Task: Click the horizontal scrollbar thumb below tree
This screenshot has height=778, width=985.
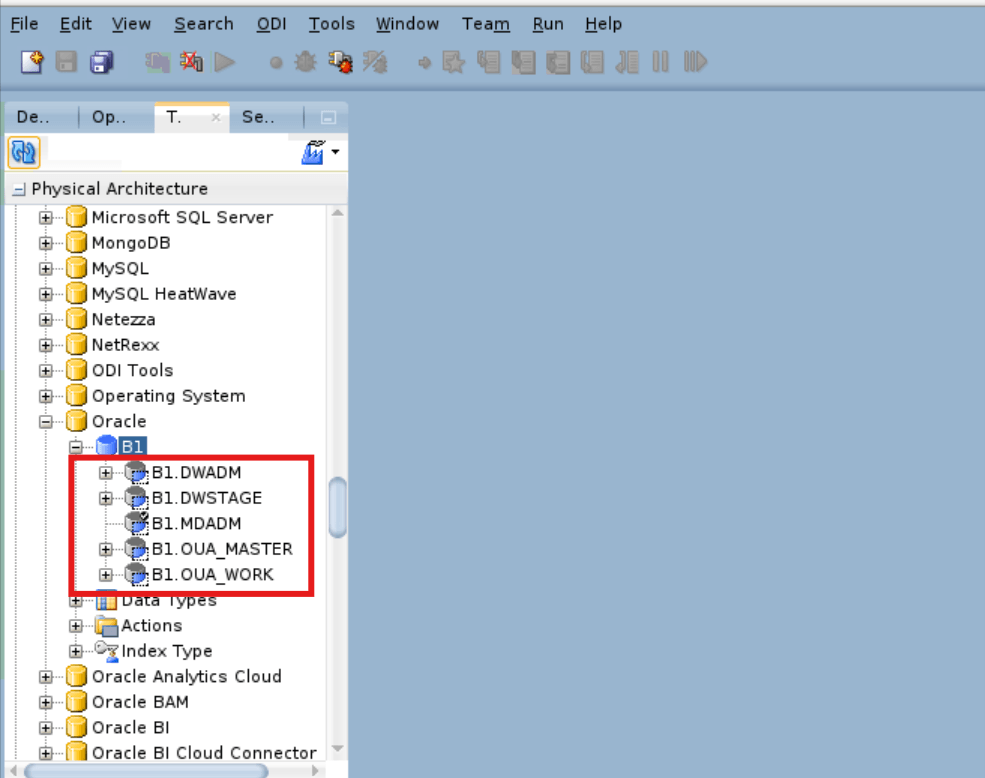Action: 146,770
